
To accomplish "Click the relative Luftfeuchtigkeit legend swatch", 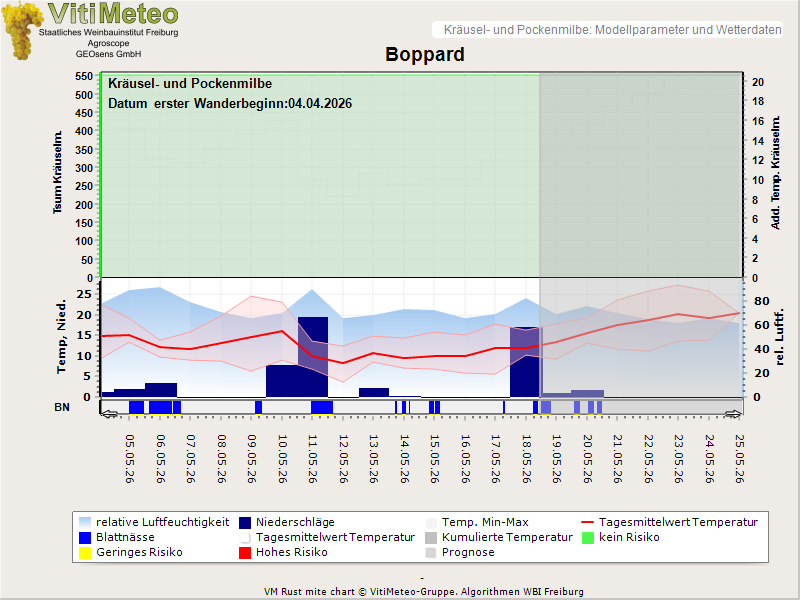I will (85, 522).
